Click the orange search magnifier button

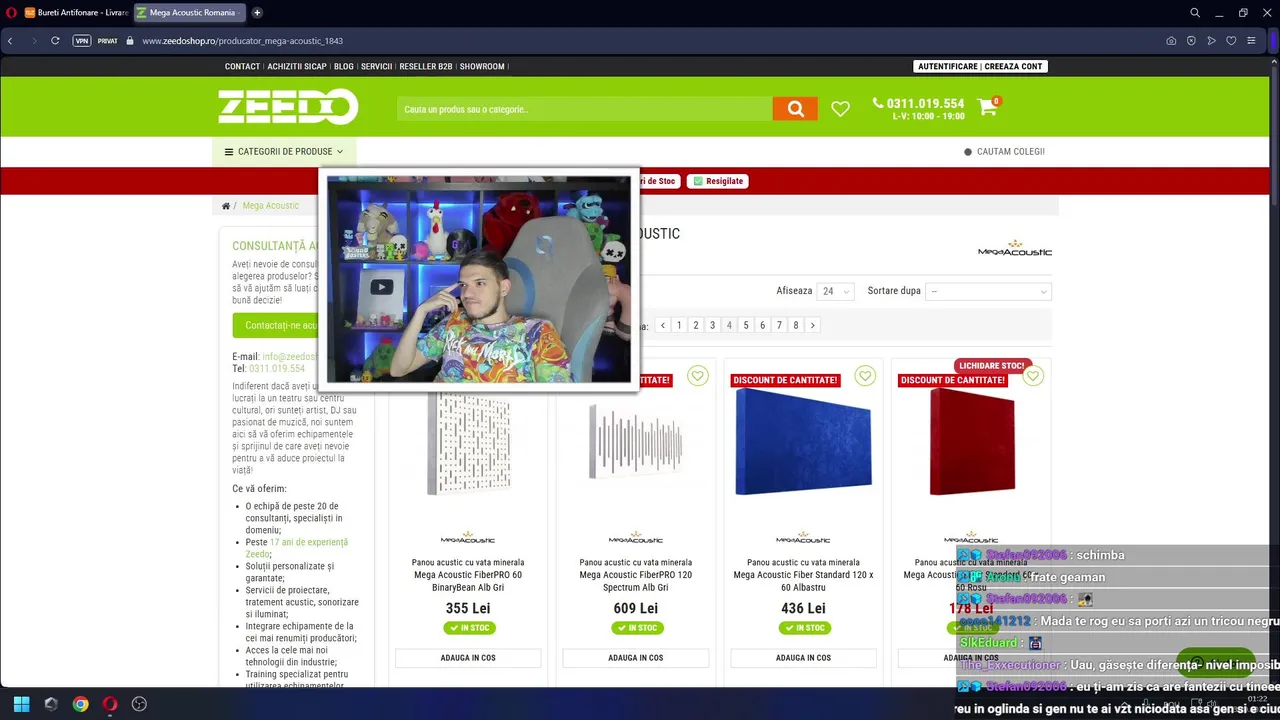click(x=795, y=109)
